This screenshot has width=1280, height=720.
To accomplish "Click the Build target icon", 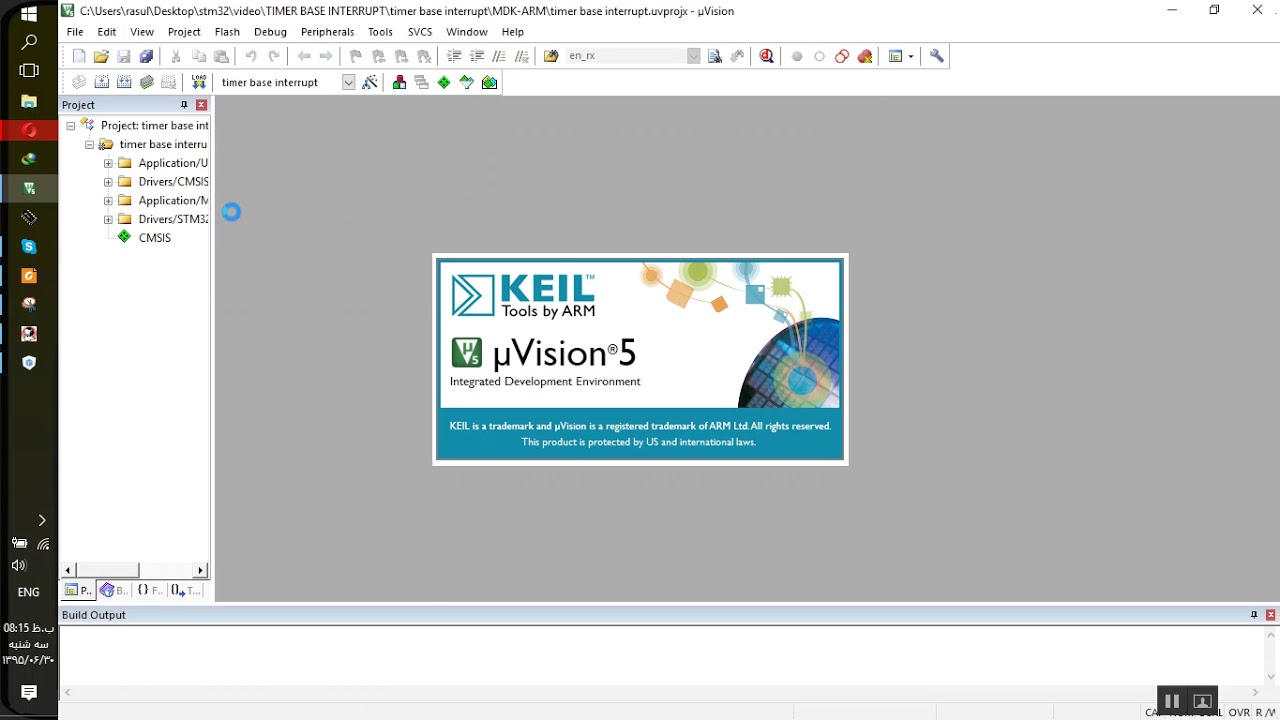I will (101, 83).
